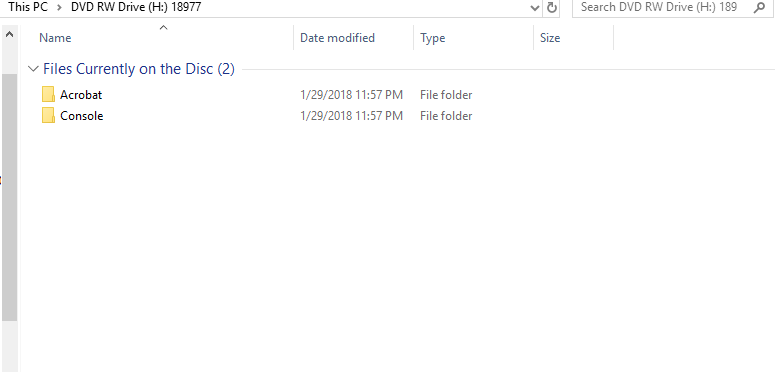Sort by the Type column header
Viewport: 775px width, 372px height.
432,38
